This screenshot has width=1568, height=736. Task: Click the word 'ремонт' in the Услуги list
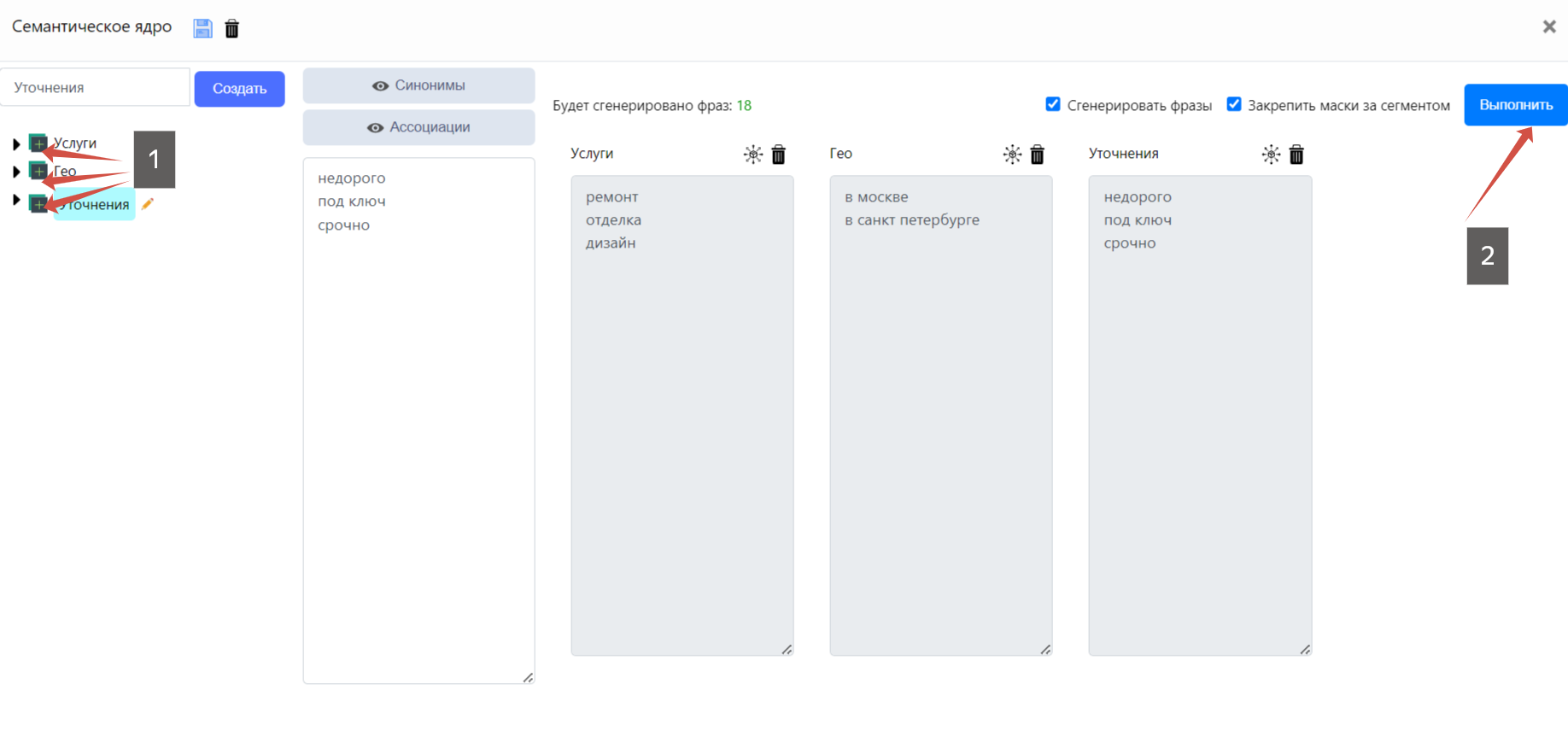[x=611, y=197]
